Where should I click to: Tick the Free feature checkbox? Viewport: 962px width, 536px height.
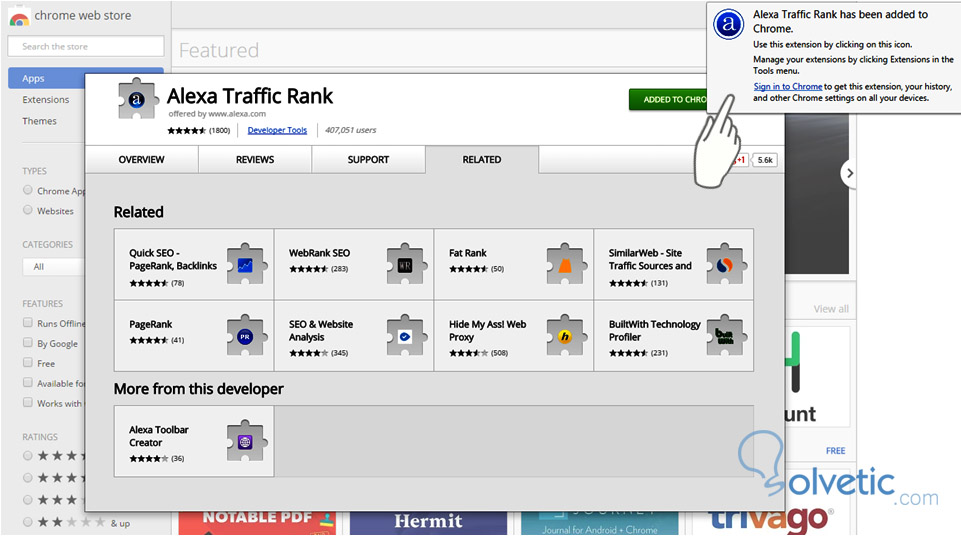(28, 362)
